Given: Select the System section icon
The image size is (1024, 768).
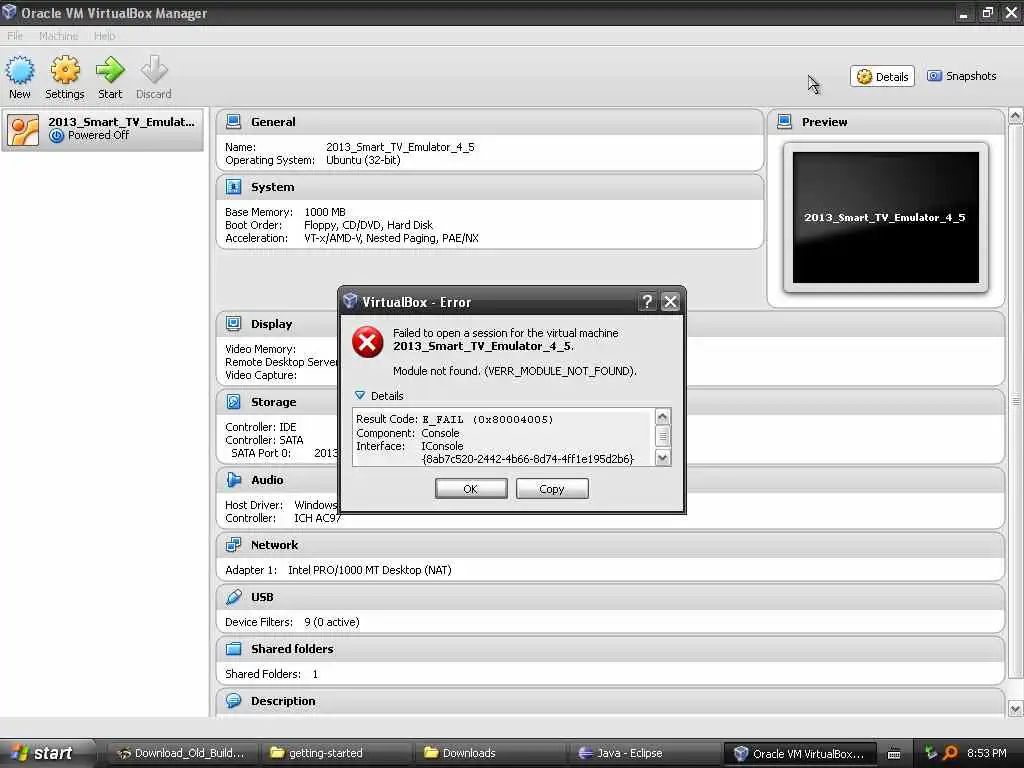Looking at the screenshot, I should tap(233, 187).
